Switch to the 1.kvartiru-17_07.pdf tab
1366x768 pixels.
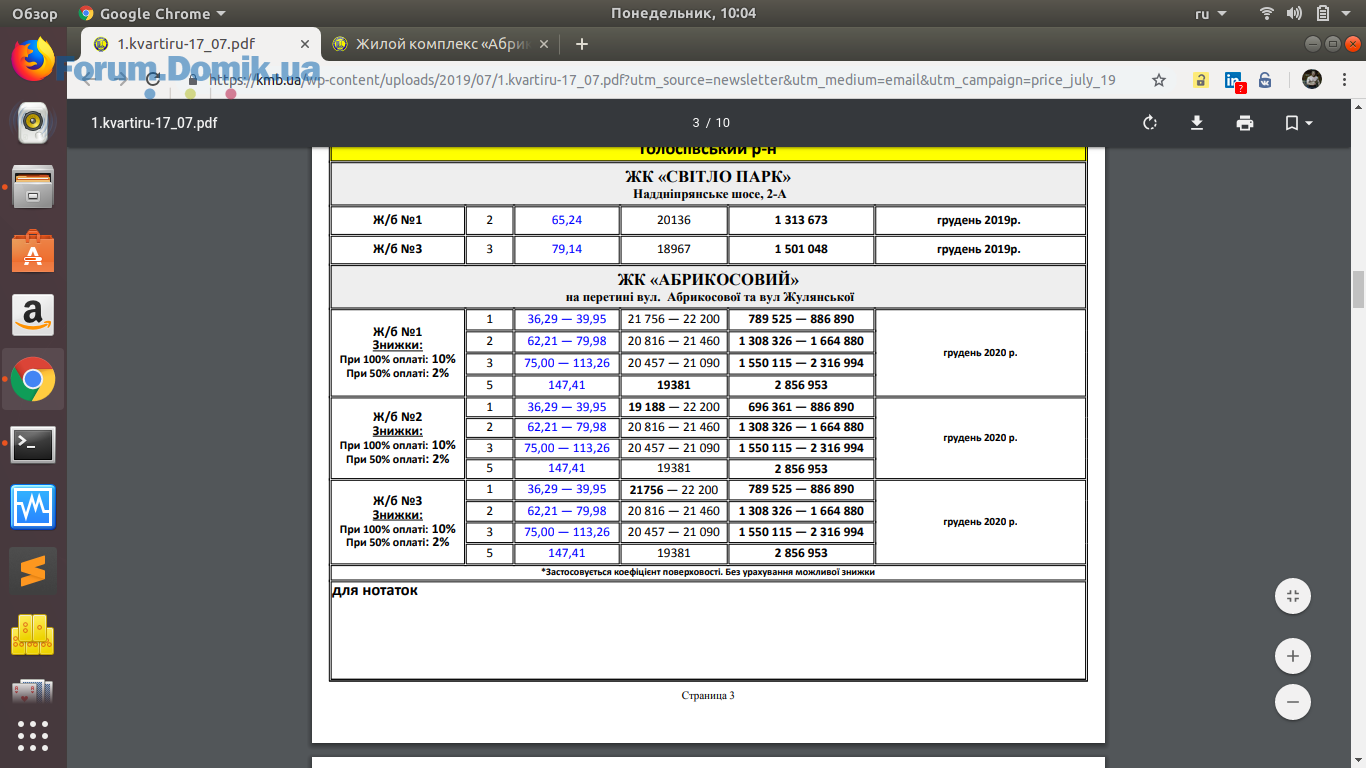[x=200, y=43]
